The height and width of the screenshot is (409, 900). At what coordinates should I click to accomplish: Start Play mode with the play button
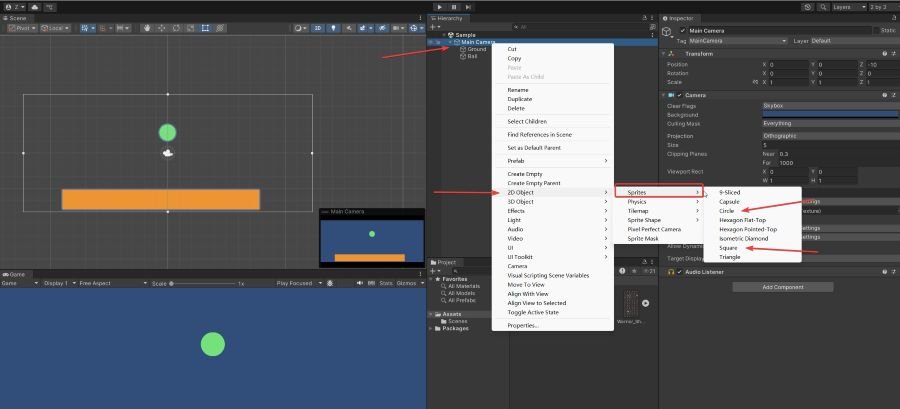click(439, 7)
